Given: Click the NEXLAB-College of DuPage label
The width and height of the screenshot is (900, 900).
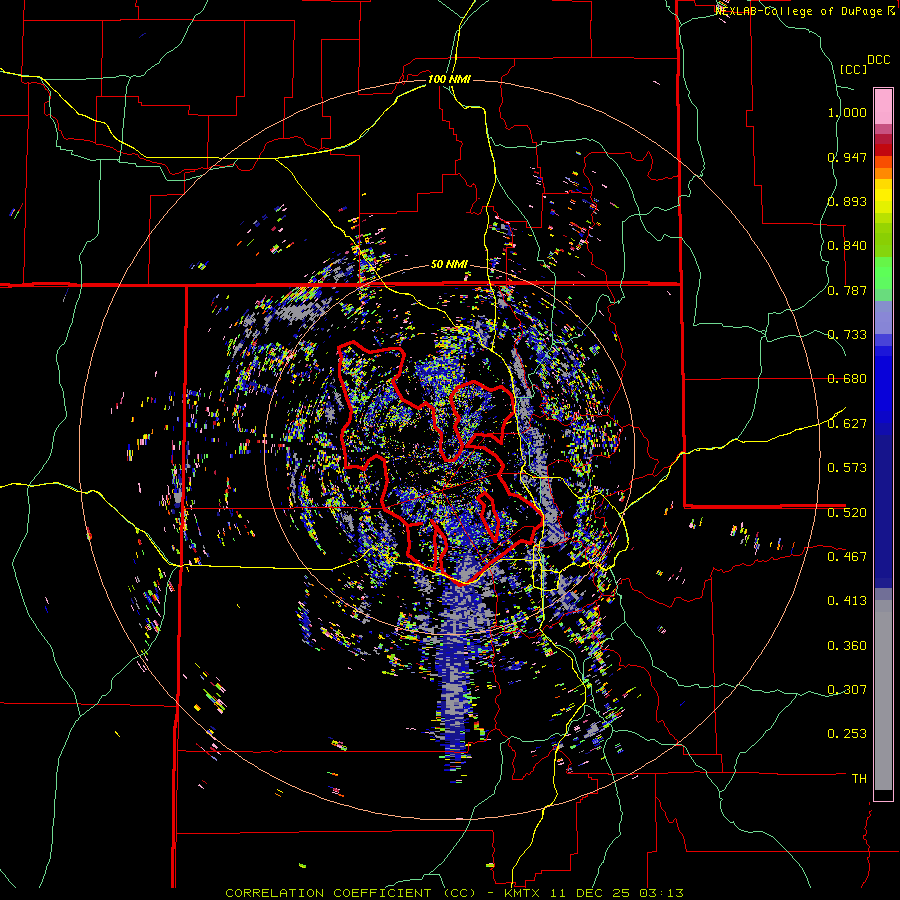Looking at the screenshot, I should [798, 11].
